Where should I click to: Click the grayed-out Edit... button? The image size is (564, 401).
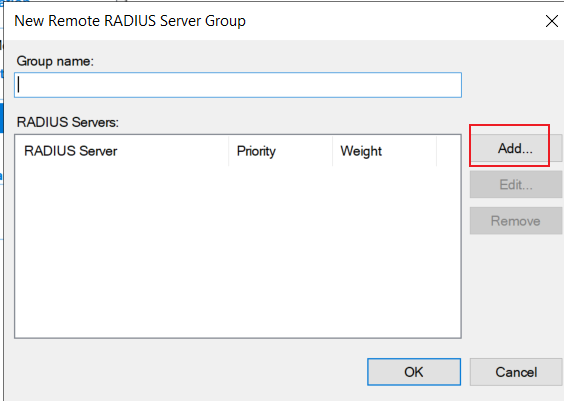[515, 184]
